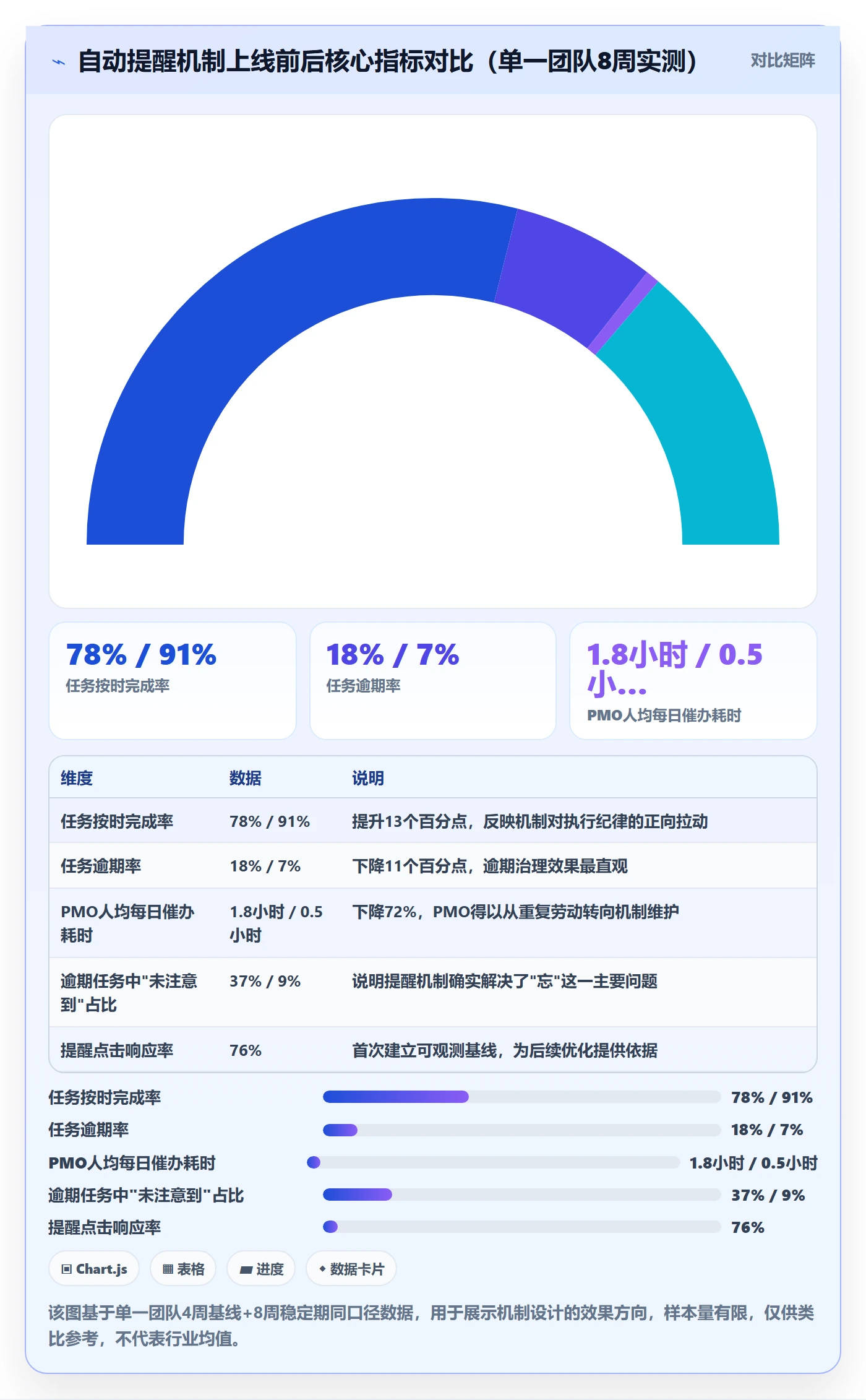Click table value 37% / 9%

pyautogui.click(x=265, y=981)
